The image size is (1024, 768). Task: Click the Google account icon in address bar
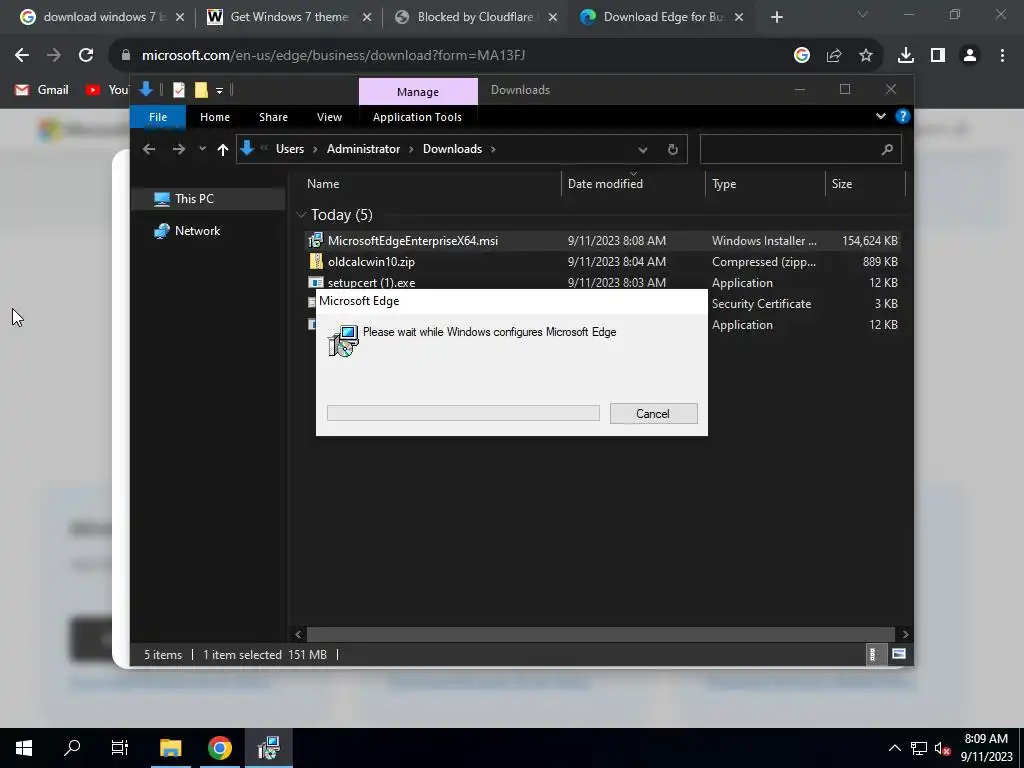[x=801, y=56]
